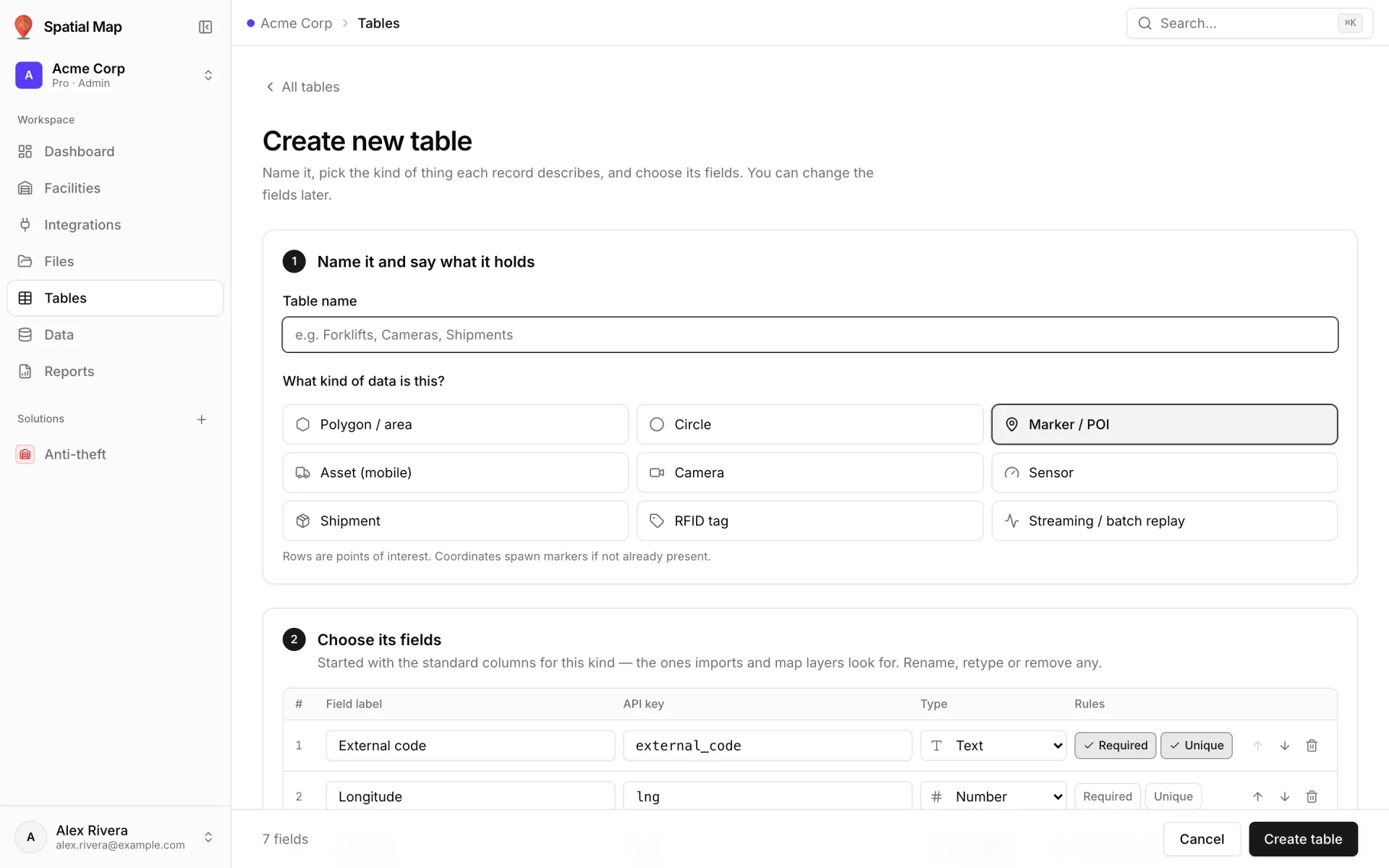Viewport: 1389px width, 868px height.
Task: Move Longitude field down
Action: click(x=1285, y=796)
